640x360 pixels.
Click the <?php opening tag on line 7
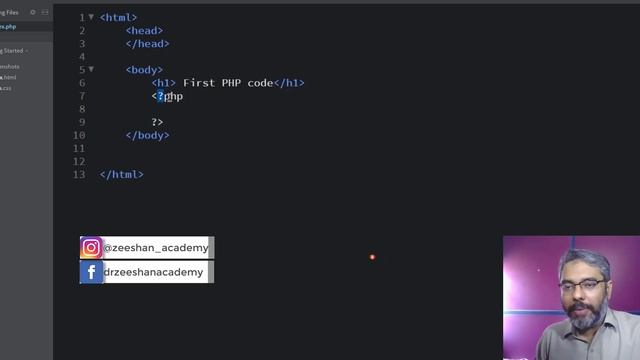click(167, 96)
